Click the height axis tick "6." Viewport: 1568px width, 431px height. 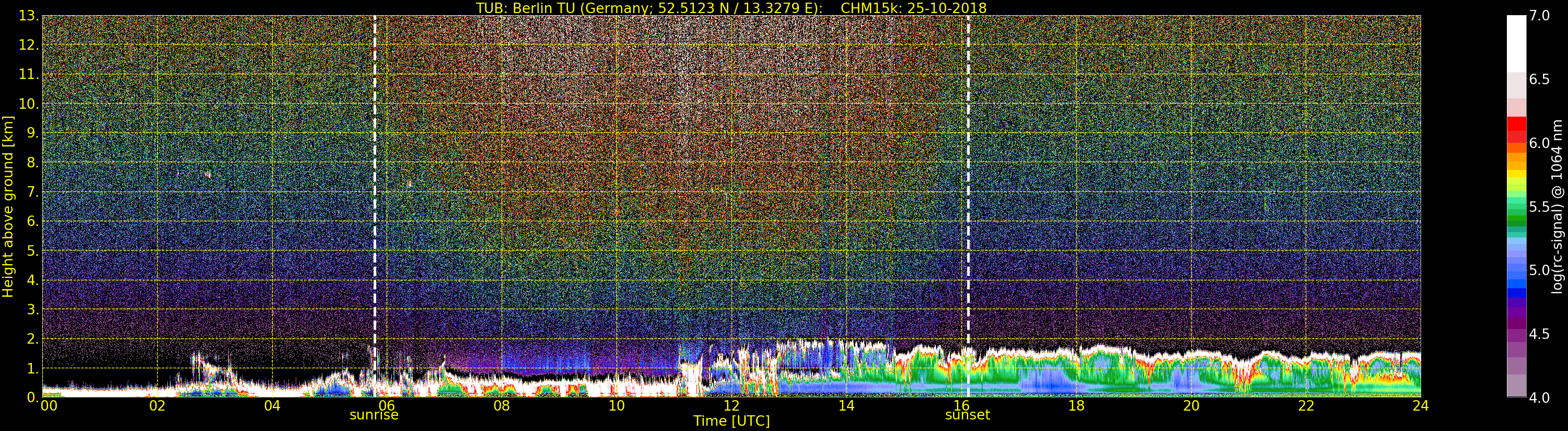(x=33, y=221)
